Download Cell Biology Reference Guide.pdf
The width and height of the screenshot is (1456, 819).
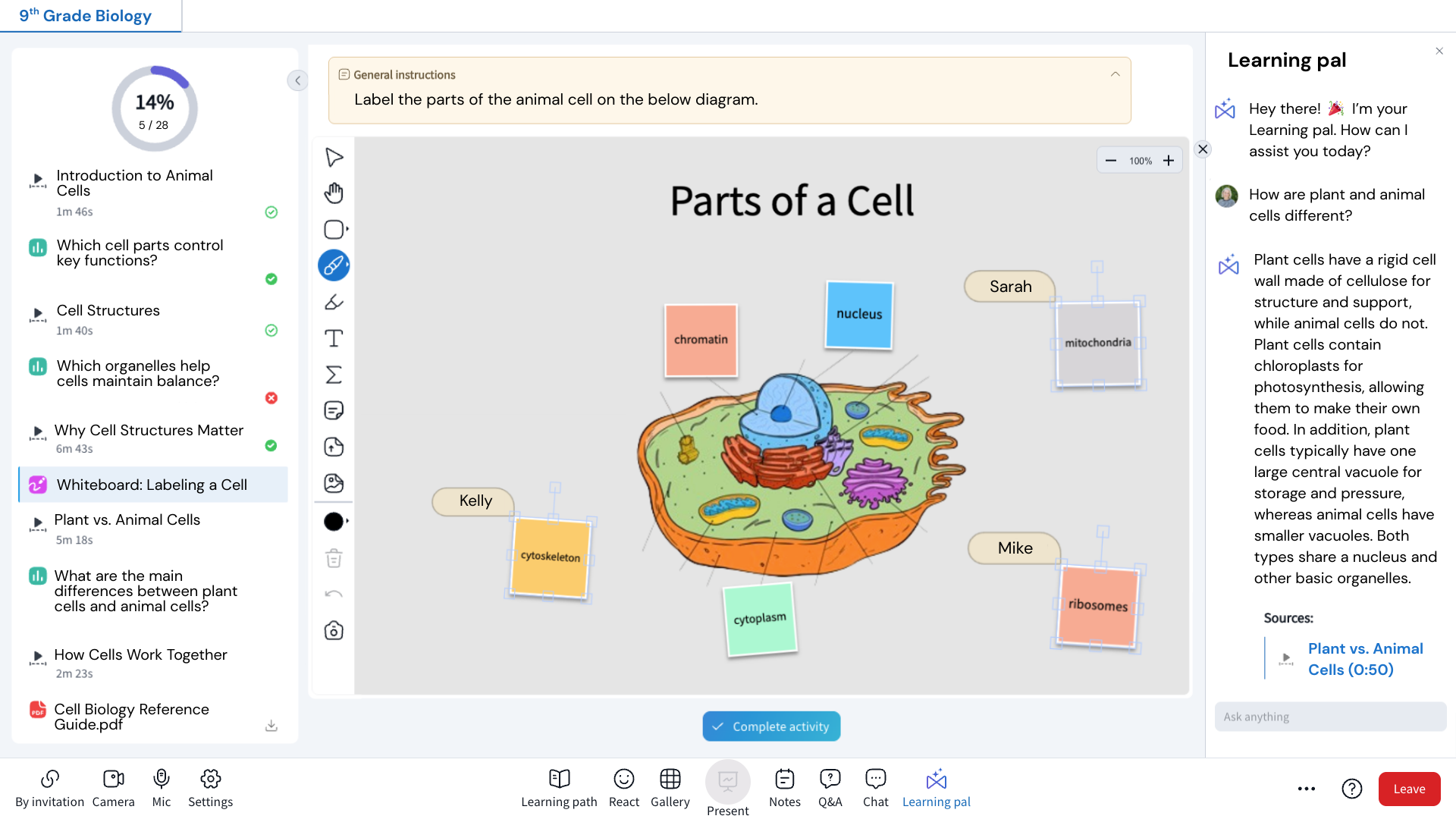click(x=271, y=726)
